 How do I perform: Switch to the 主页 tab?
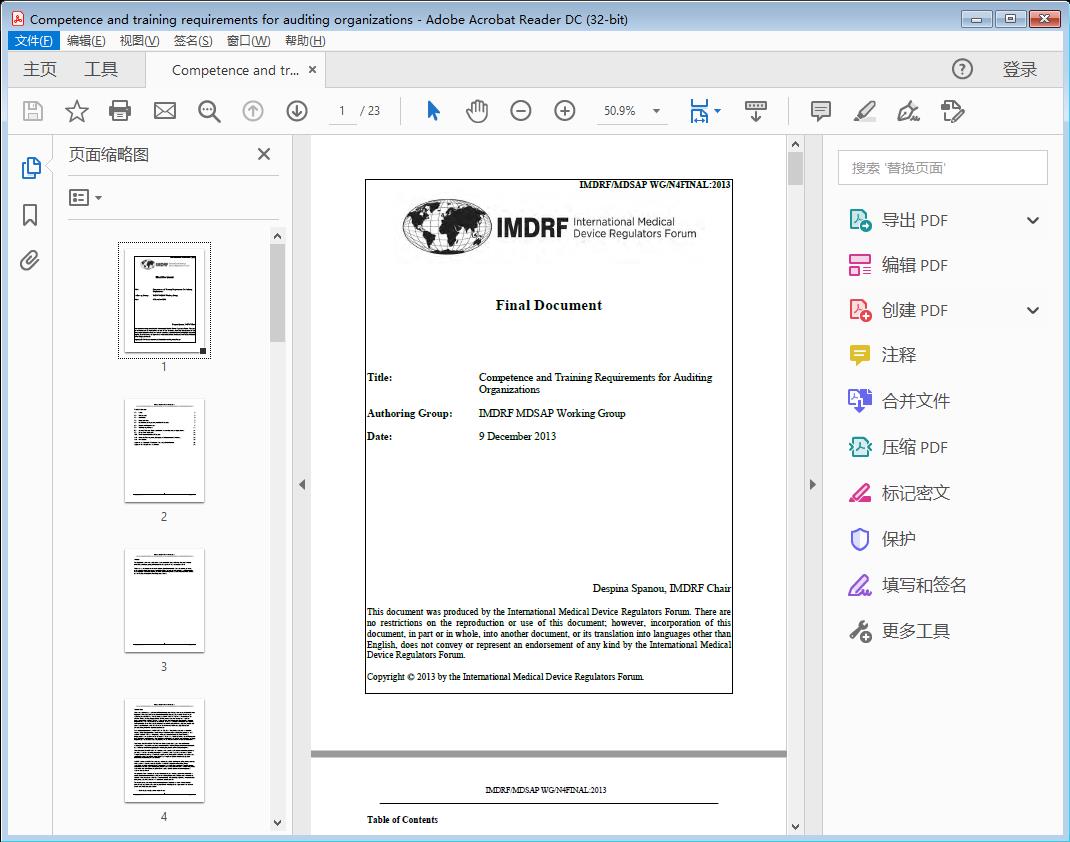point(40,70)
